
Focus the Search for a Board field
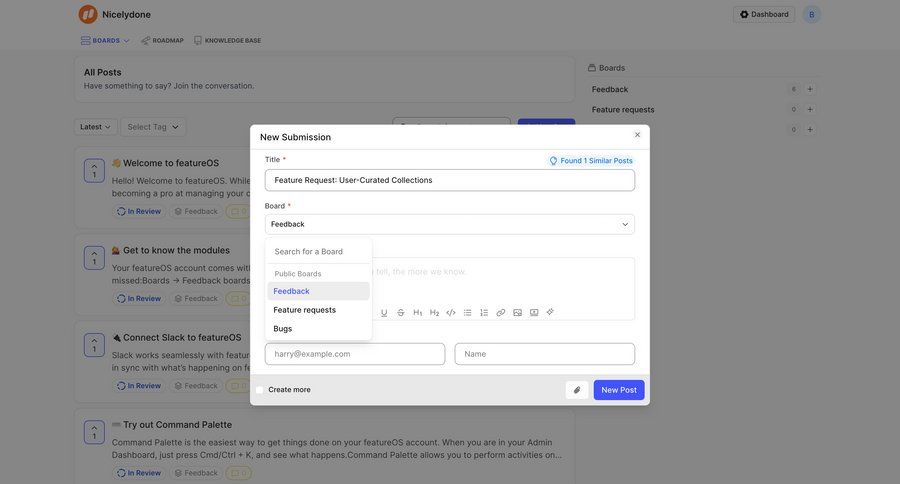319,251
